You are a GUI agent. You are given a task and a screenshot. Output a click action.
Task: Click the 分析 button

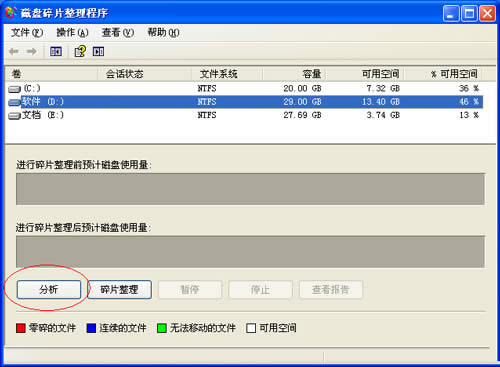[49, 289]
